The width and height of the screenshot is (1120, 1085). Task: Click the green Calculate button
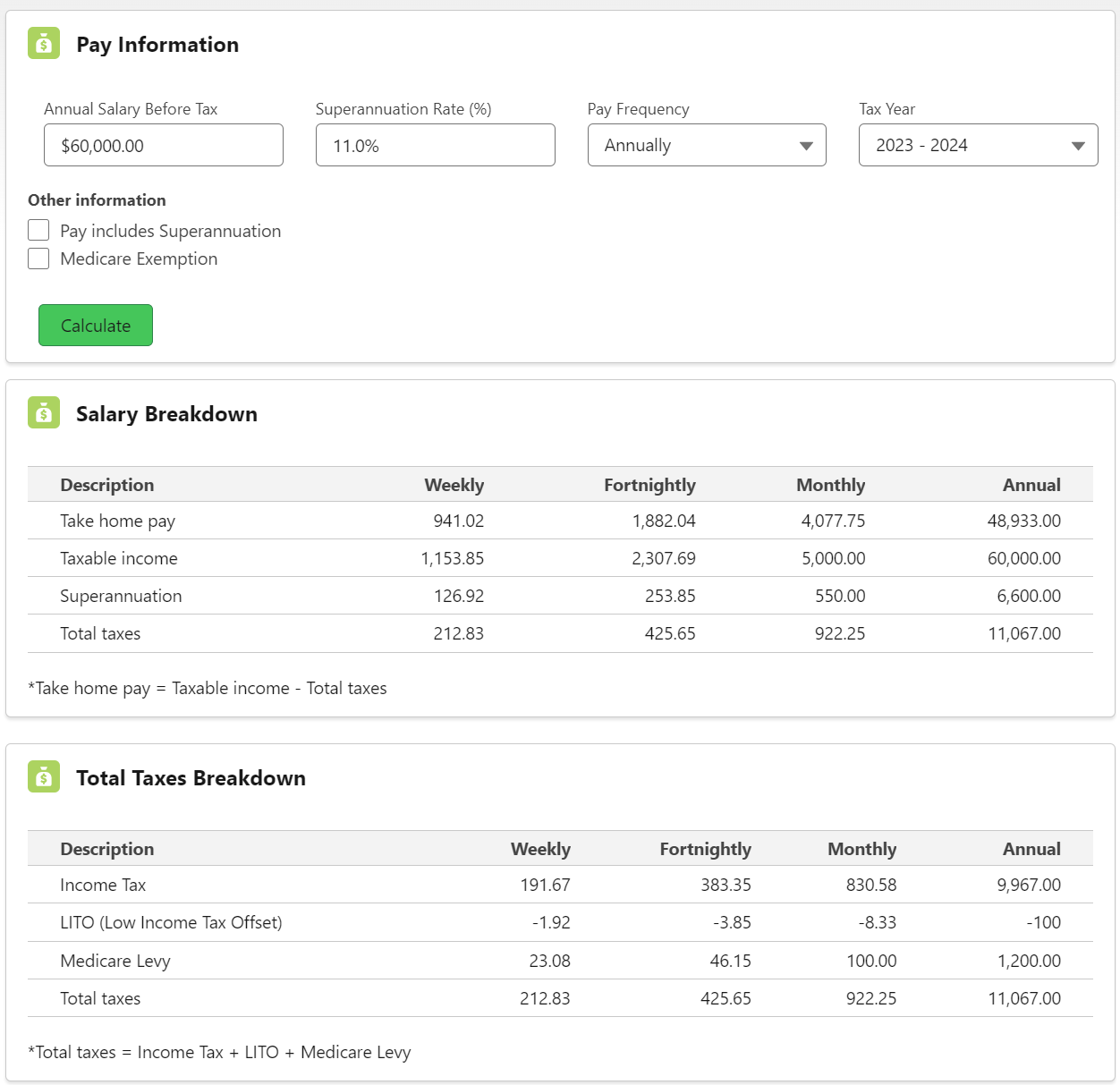point(96,325)
